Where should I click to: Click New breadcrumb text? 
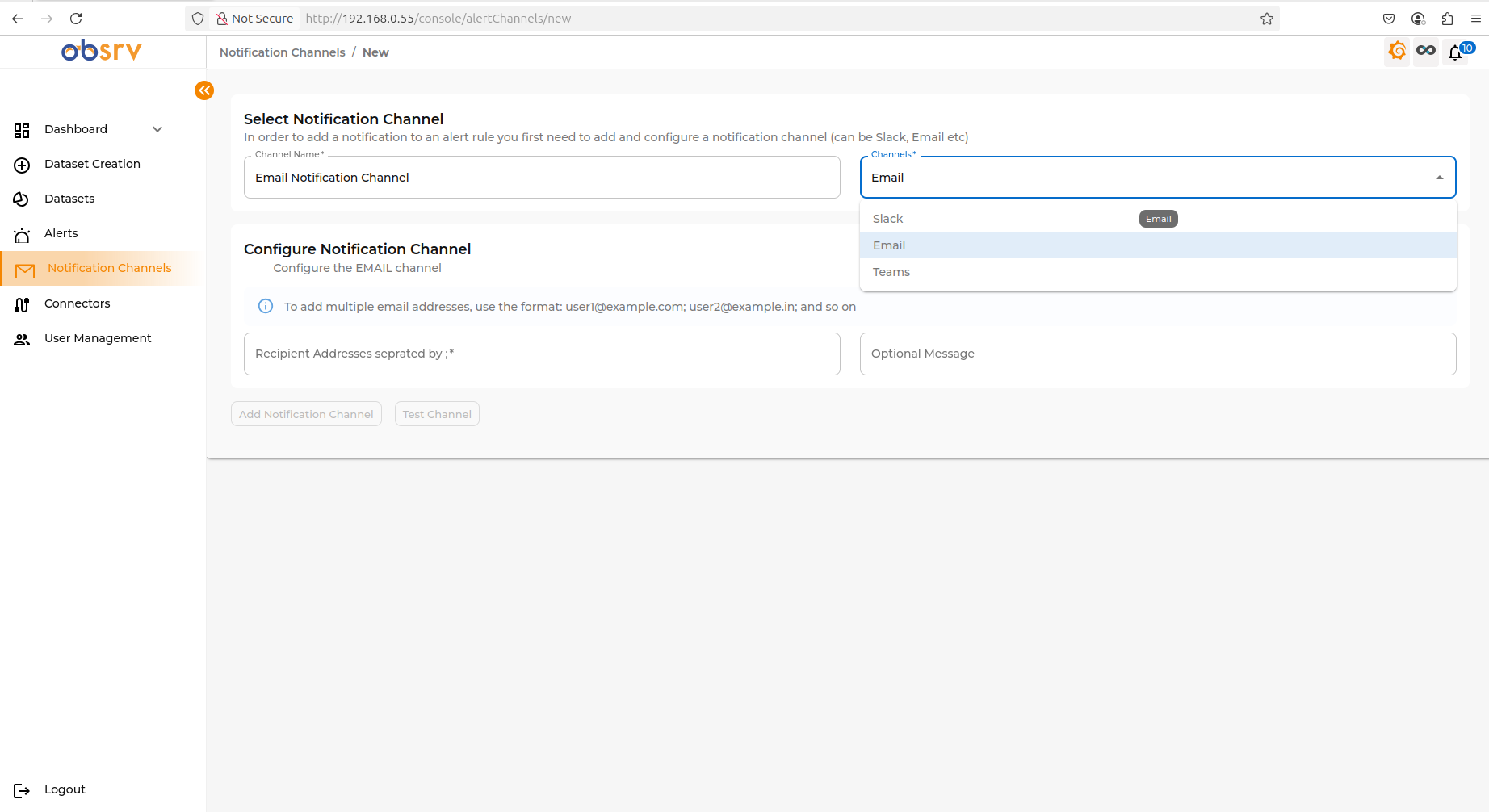point(375,52)
